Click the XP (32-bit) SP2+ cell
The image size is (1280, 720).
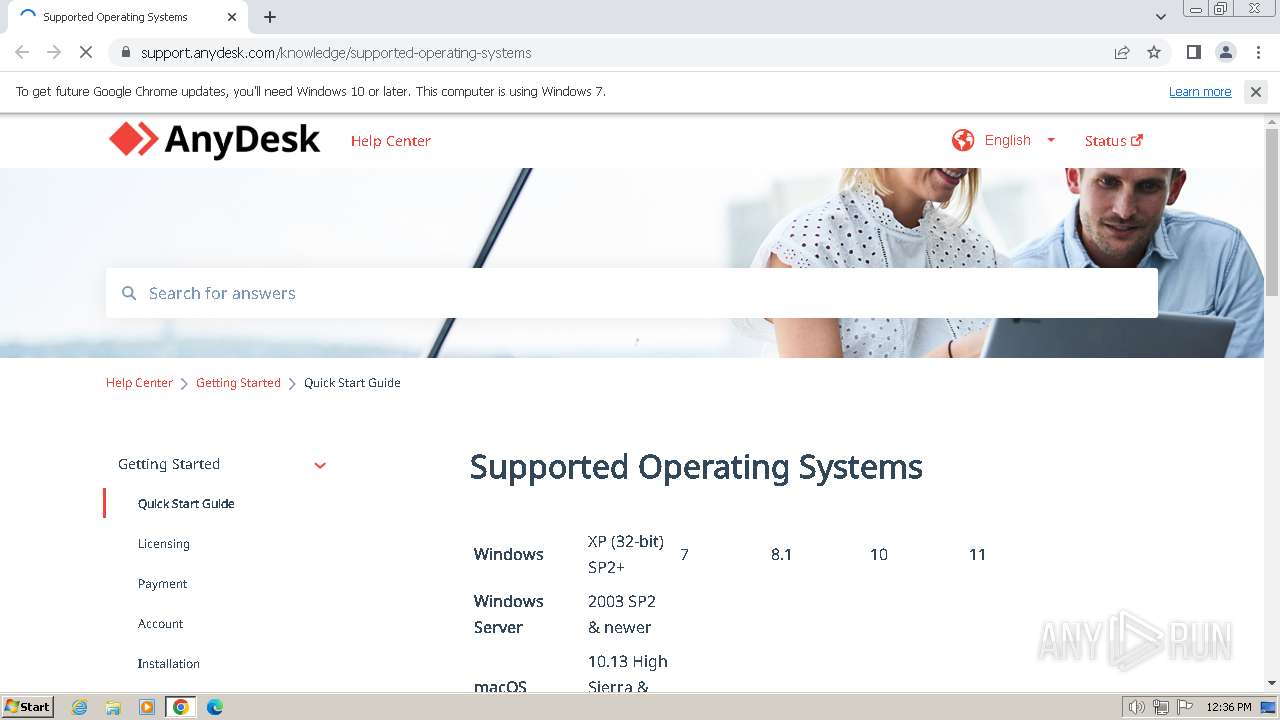(626, 554)
